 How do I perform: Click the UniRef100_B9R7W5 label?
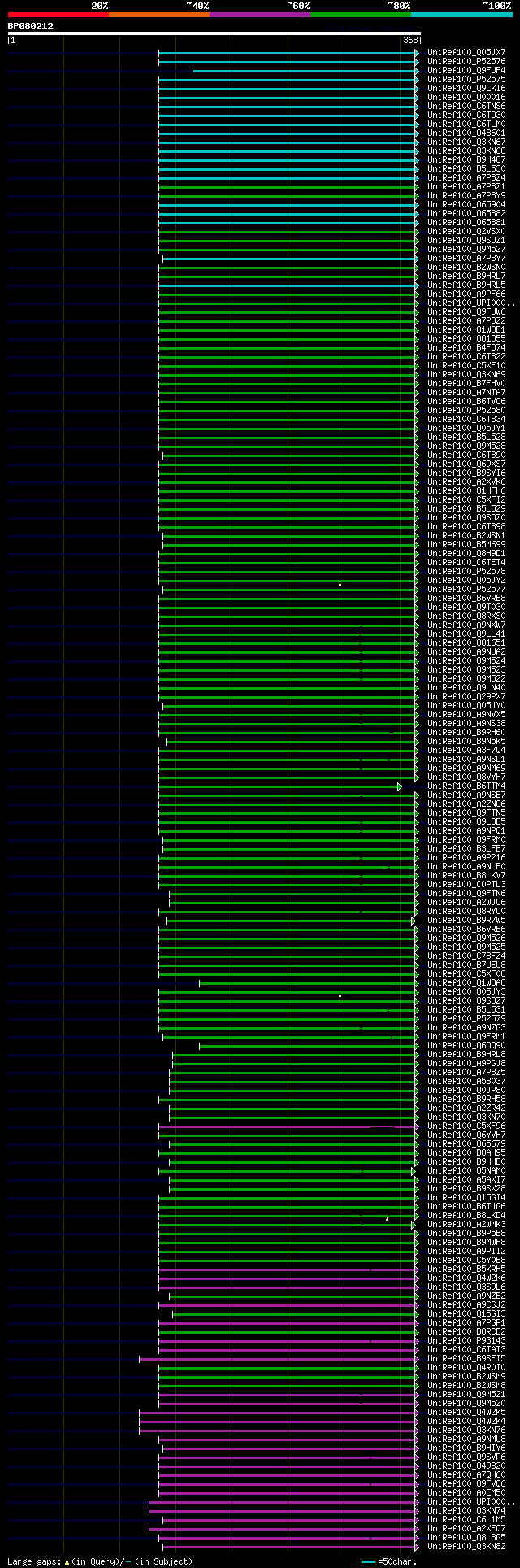pos(466,921)
